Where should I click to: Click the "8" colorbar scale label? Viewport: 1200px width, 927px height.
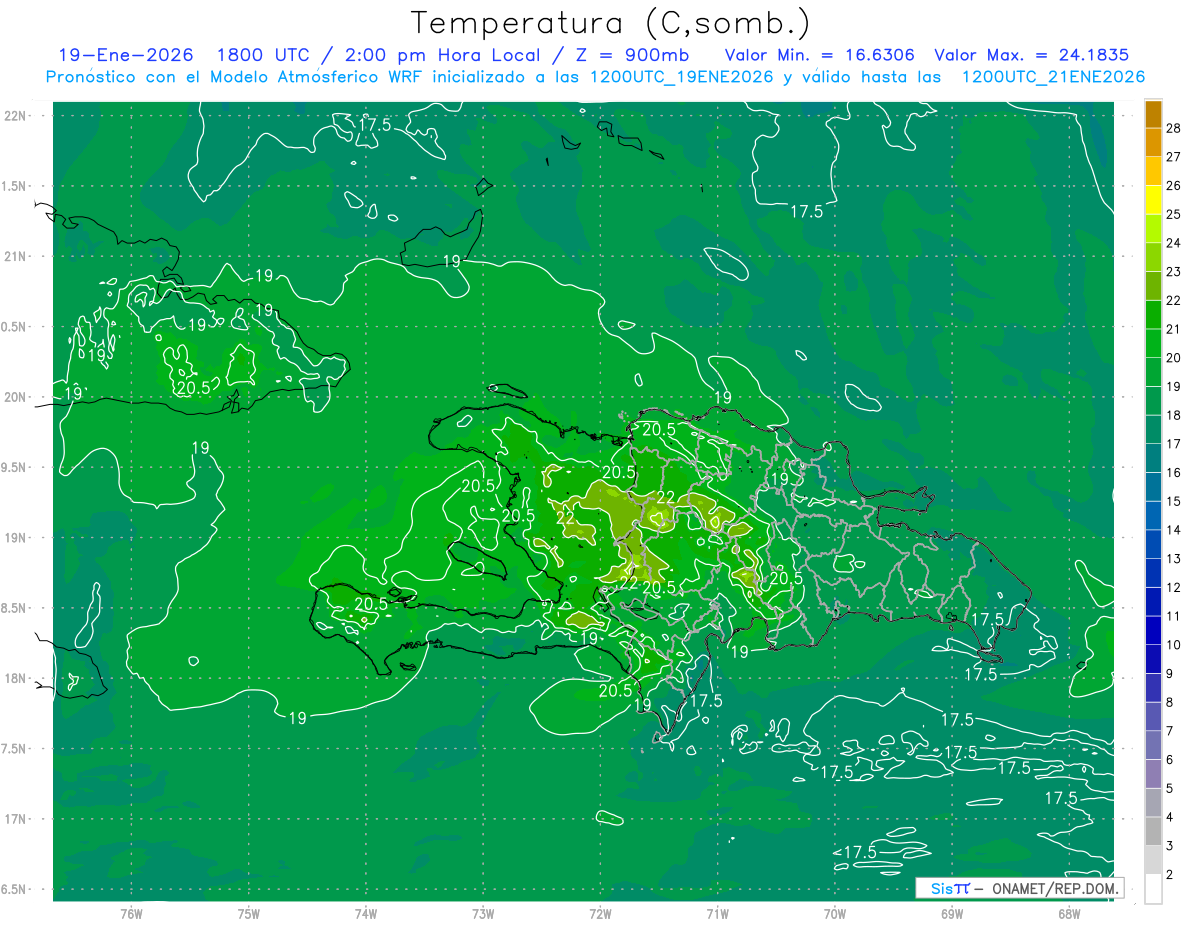click(x=1170, y=703)
